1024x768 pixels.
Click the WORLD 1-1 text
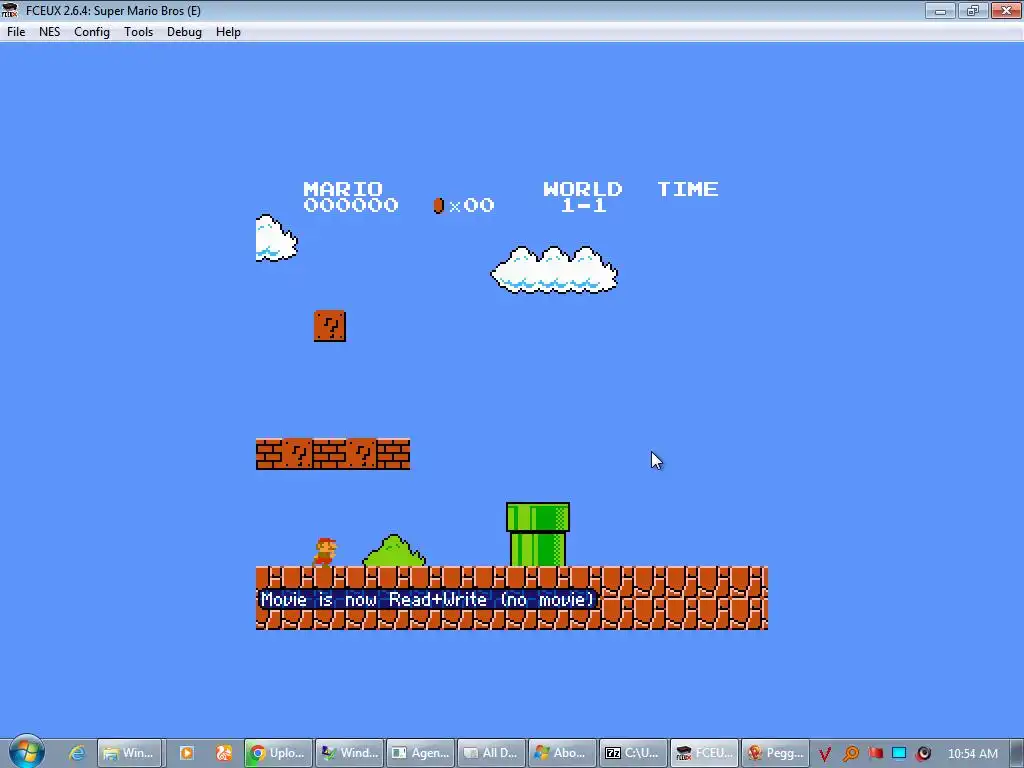[583, 197]
